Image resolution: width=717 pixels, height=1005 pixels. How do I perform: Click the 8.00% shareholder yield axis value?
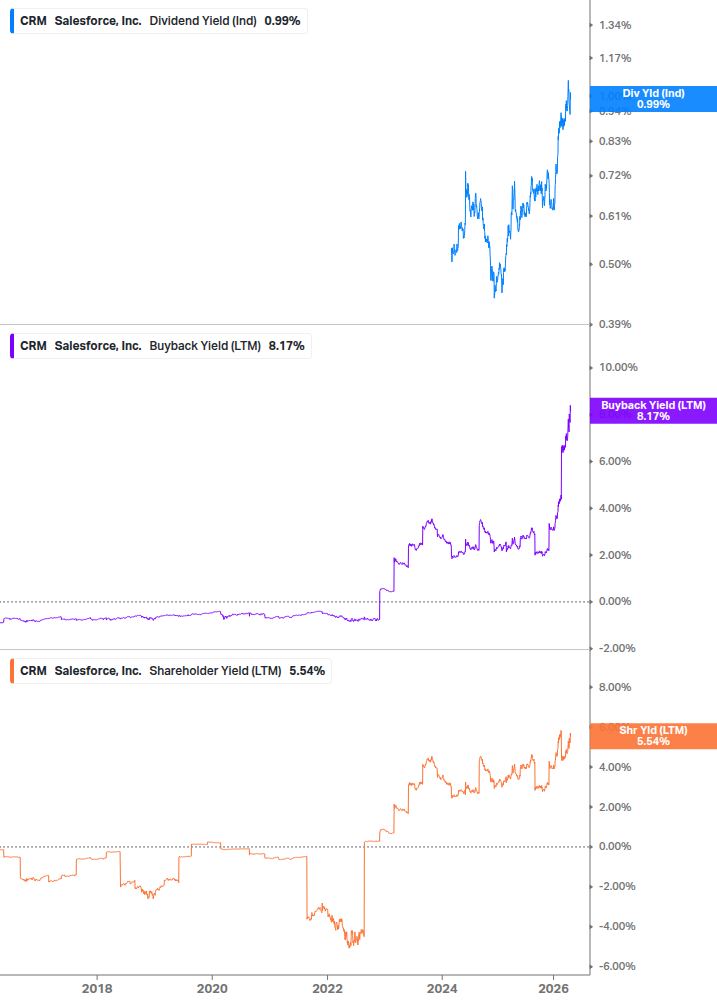(615, 687)
